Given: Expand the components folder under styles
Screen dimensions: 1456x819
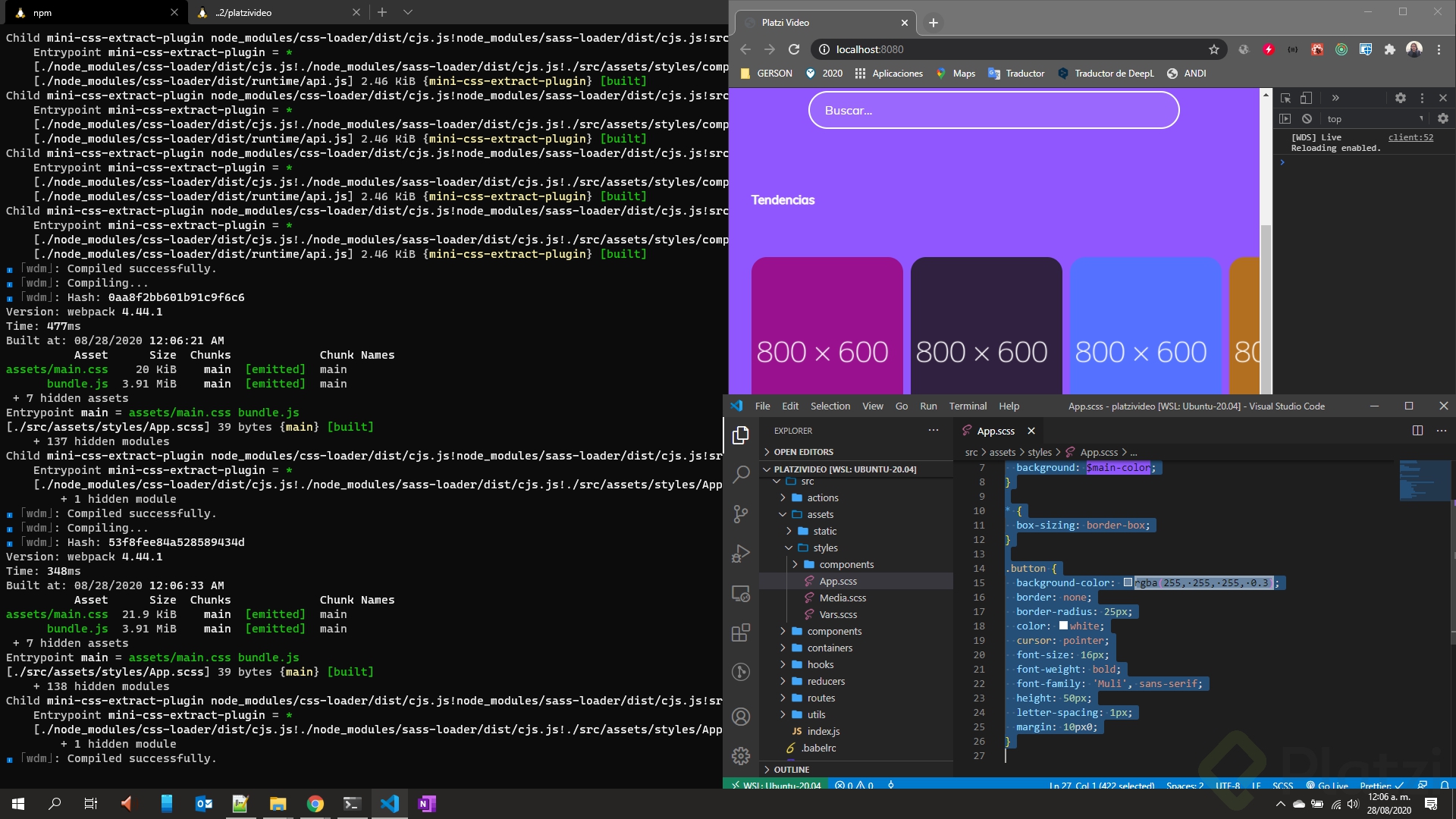Looking at the screenshot, I should pos(857,565).
